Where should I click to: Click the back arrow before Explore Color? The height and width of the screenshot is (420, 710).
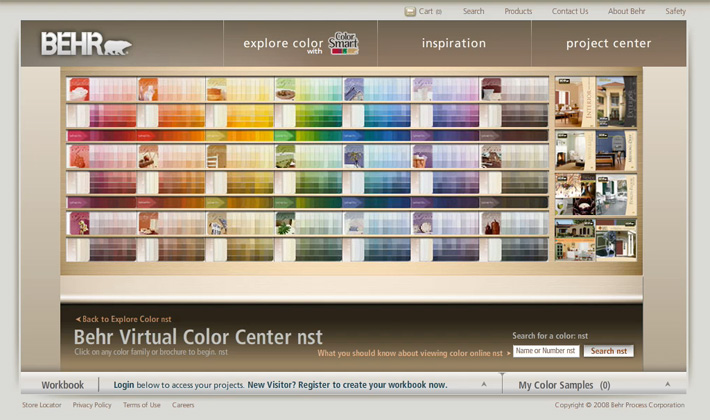(x=78, y=319)
